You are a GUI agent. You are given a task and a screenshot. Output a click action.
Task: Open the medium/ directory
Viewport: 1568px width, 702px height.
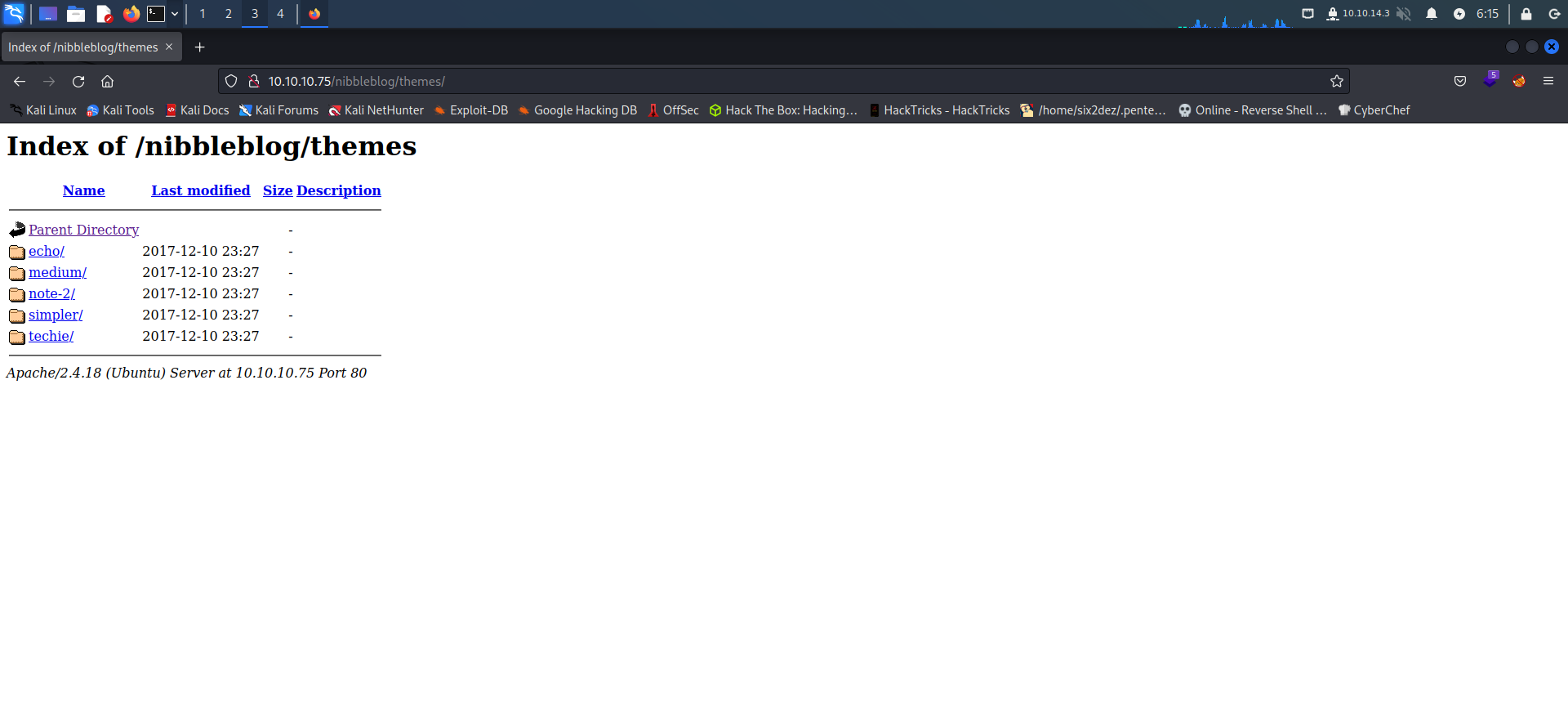click(x=57, y=272)
